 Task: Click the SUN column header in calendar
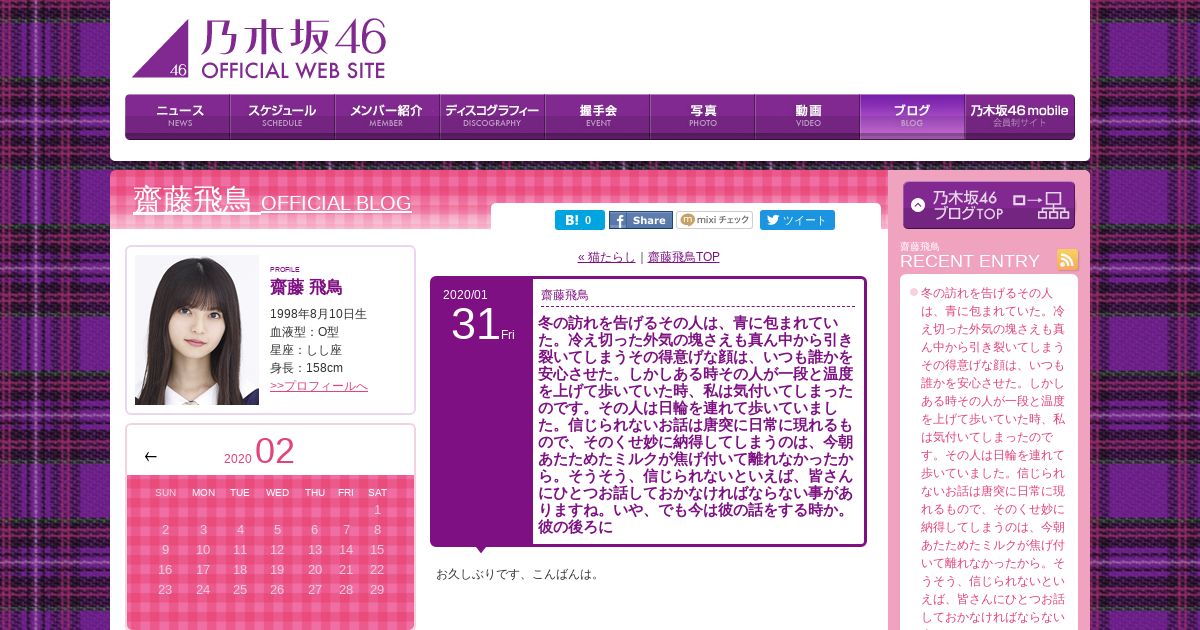[x=165, y=492]
